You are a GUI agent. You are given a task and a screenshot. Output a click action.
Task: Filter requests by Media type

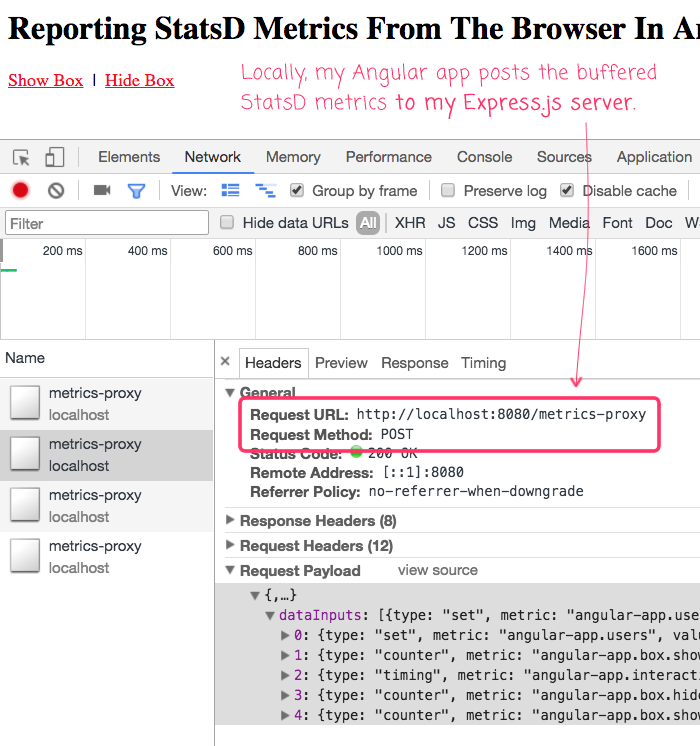coord(569,223)
